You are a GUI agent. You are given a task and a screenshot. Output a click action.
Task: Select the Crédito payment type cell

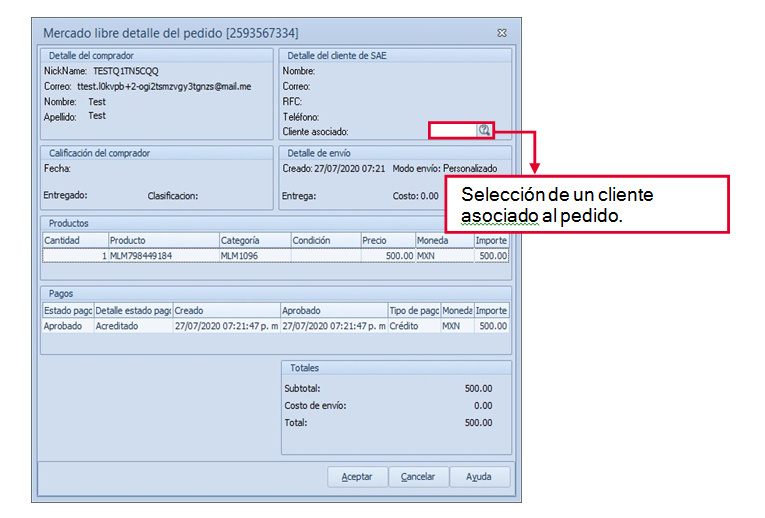tap(414, 326)
